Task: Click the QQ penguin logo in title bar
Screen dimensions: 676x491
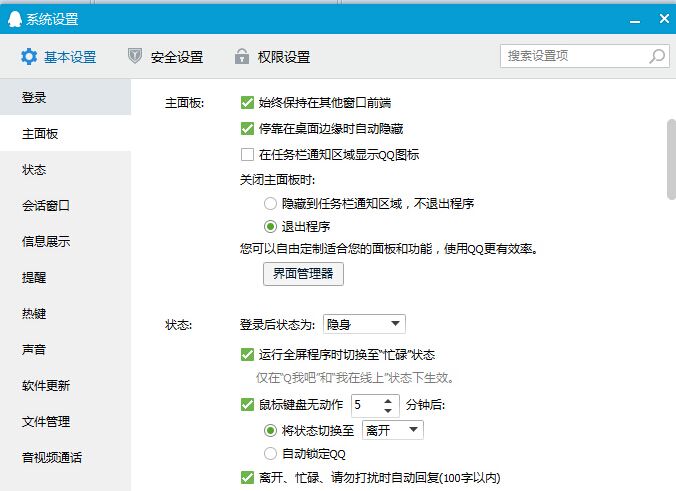Action: click(x=15, y=19)
